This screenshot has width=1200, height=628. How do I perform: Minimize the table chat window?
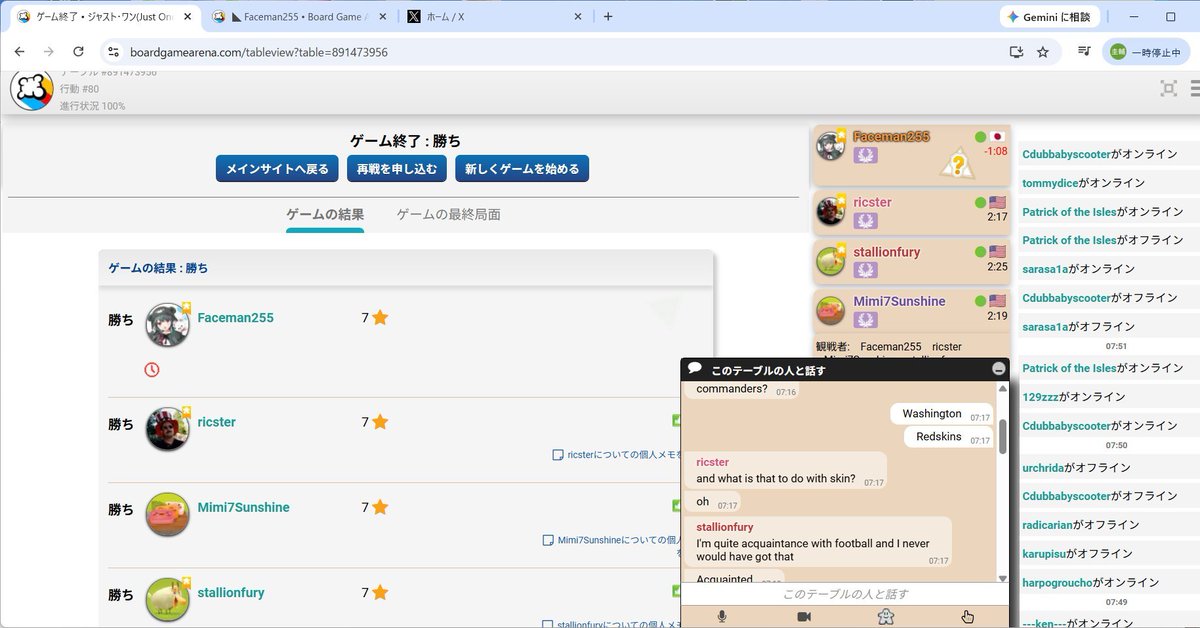click(998, 369)
